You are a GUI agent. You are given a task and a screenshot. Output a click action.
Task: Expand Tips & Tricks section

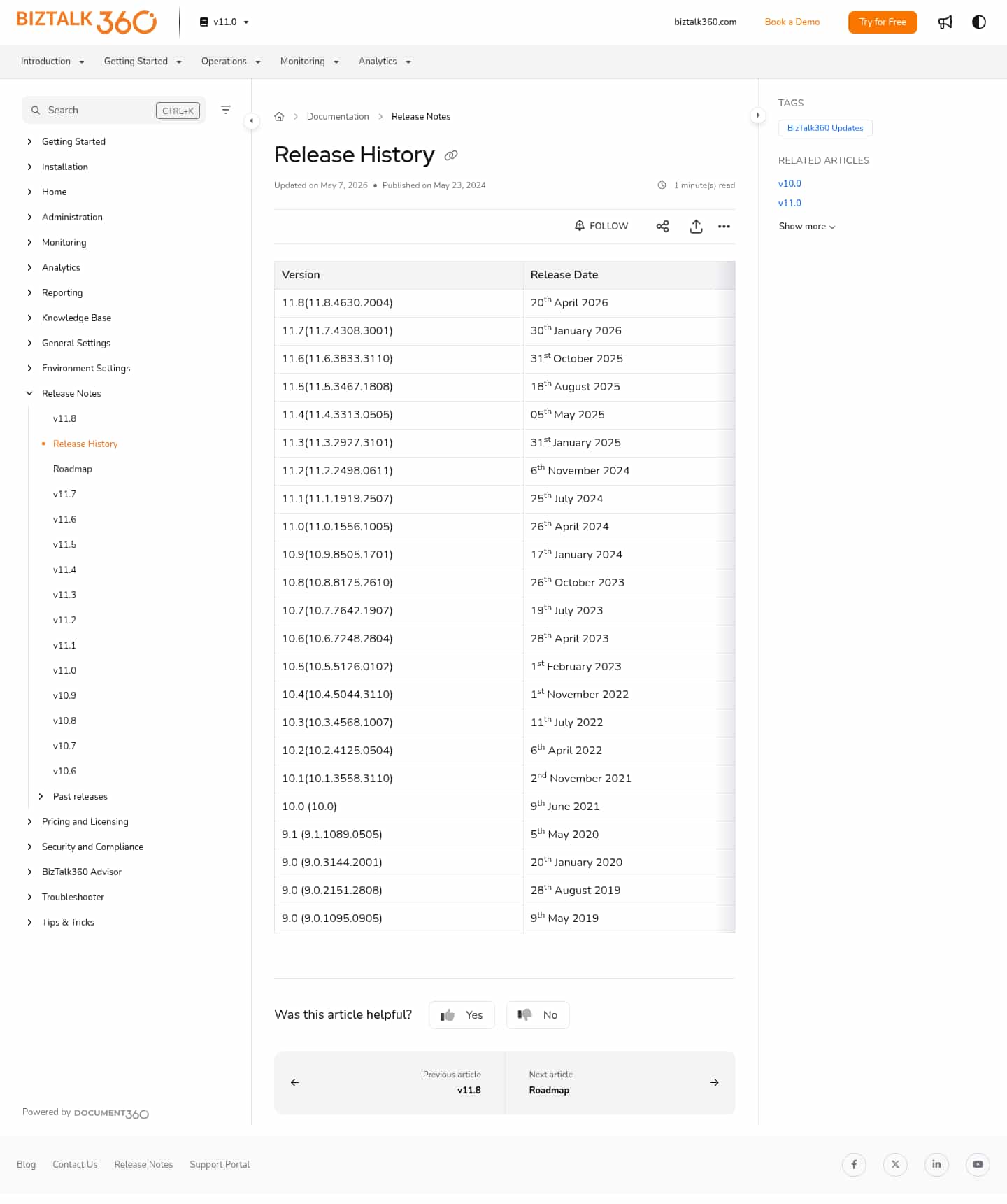click(29, 923)
